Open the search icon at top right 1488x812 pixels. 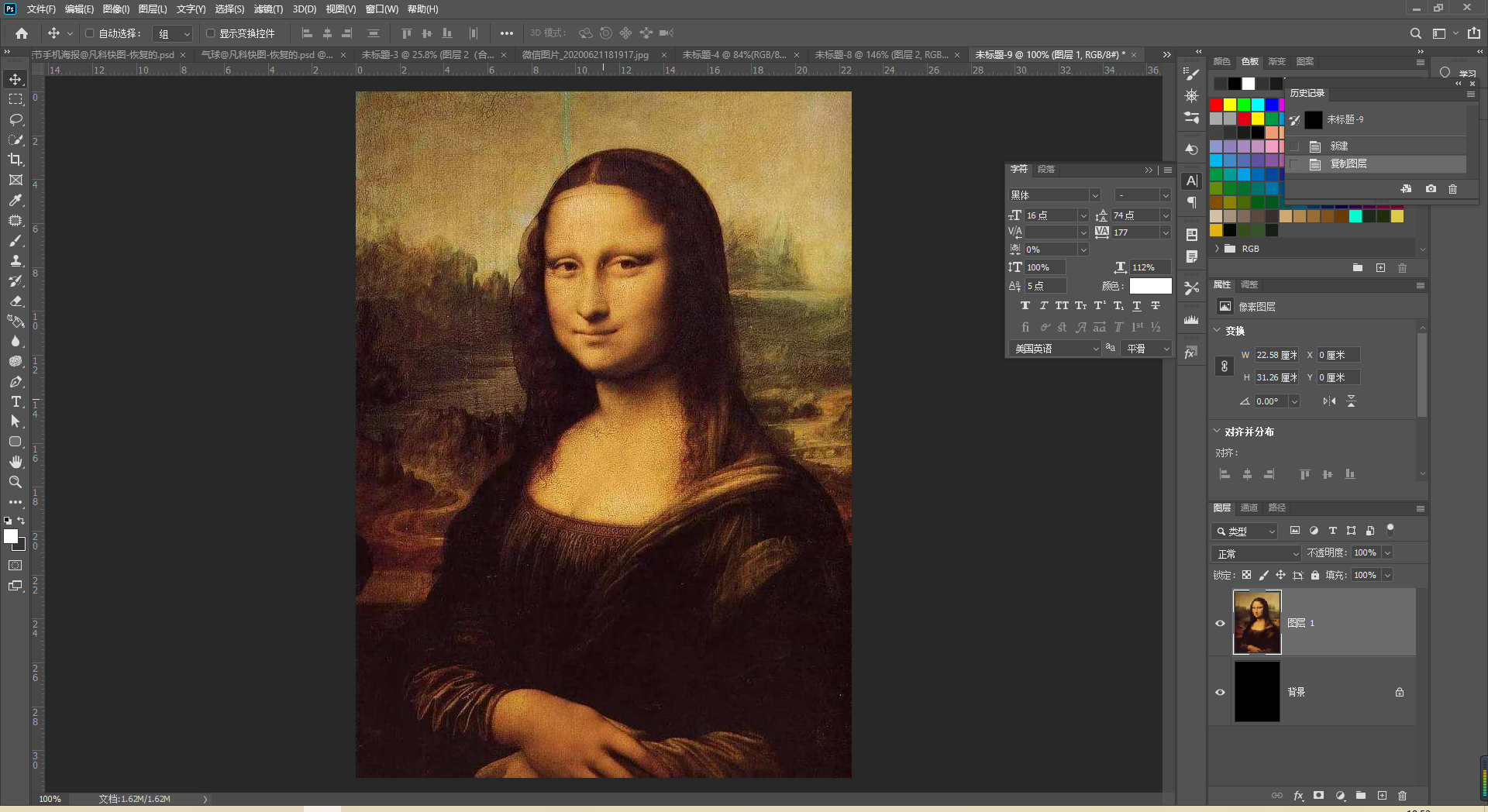(x=1415, y=33)
